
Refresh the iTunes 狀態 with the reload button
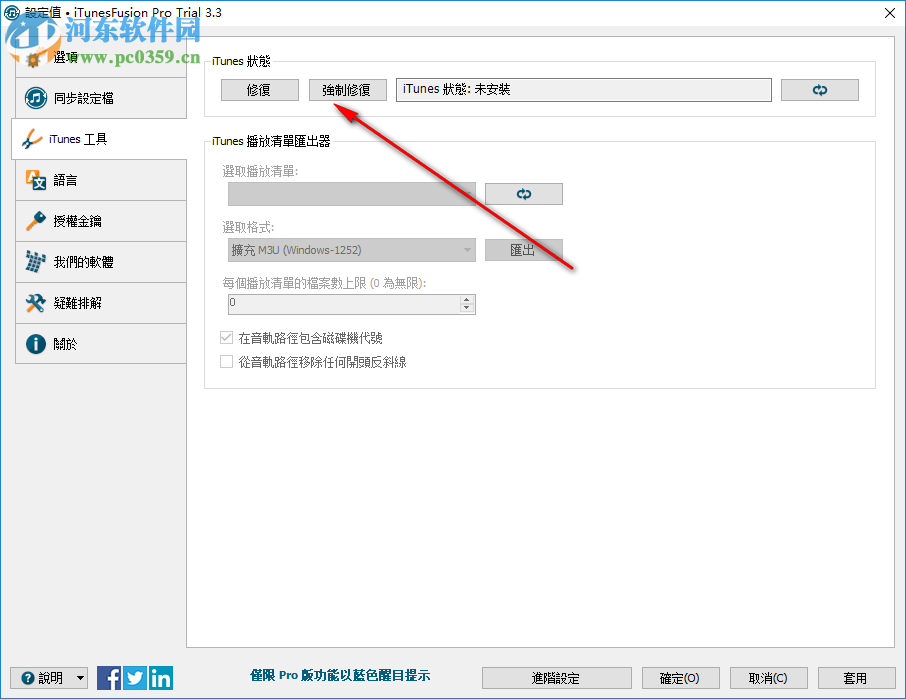tap(820, 89)
